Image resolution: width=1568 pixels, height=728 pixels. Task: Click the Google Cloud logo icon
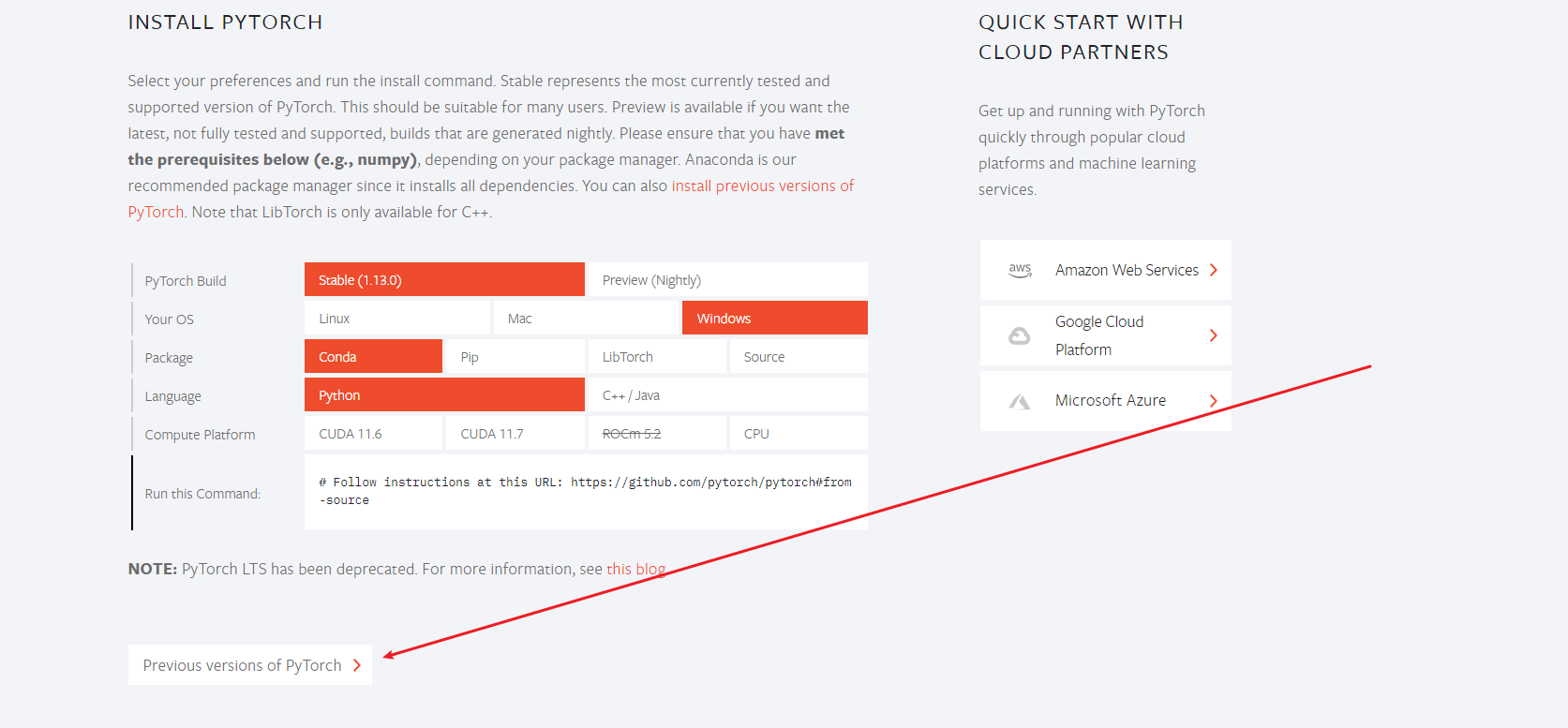coord(1019,335)
